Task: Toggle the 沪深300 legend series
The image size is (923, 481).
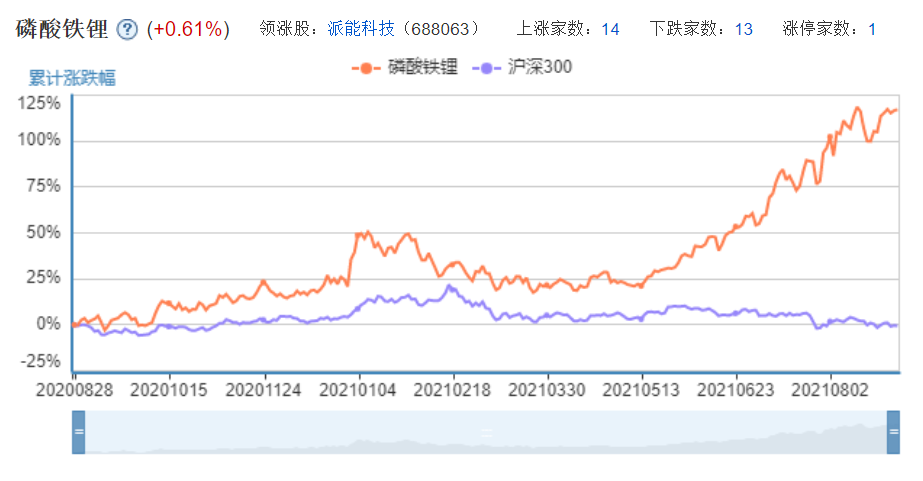Action: (x=522, y=67)
